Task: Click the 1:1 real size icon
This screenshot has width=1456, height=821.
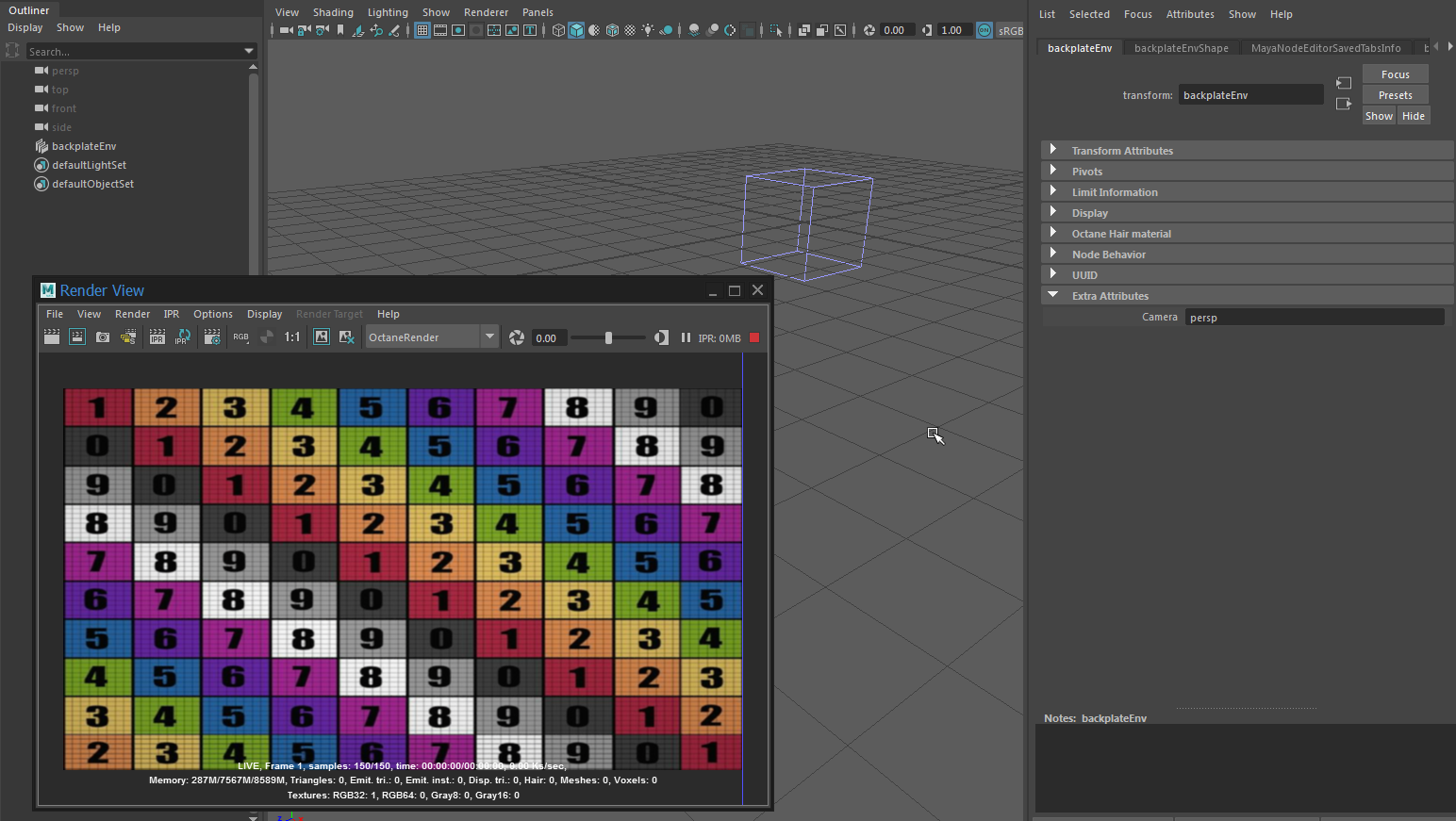Action: point(292,337)
